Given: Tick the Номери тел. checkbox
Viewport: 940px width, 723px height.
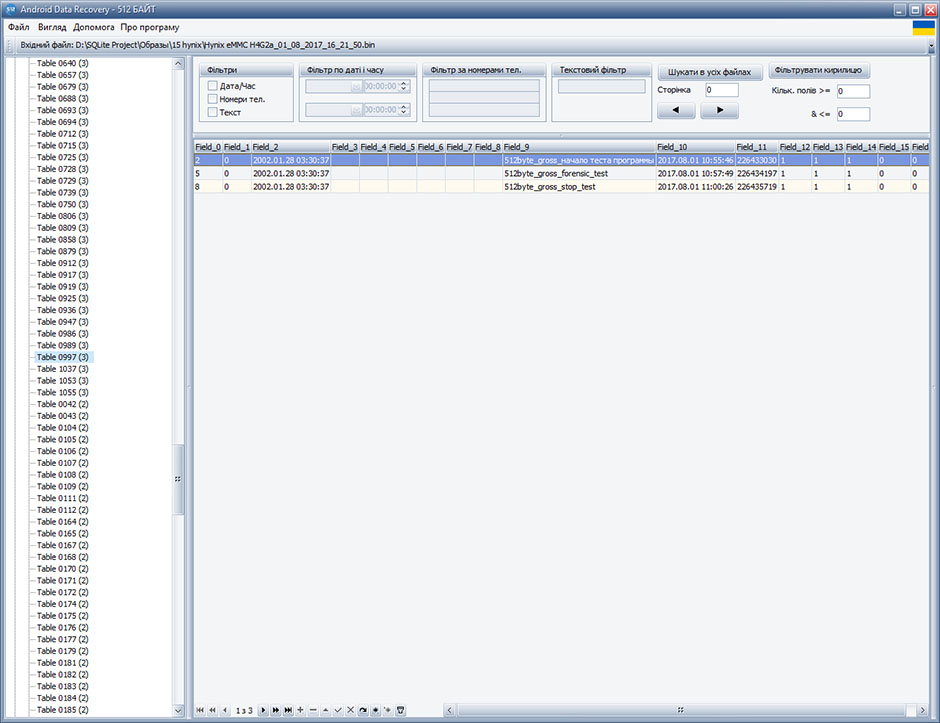Looking at the screenshot, I should pyautogui.click(x=212, y=99).
